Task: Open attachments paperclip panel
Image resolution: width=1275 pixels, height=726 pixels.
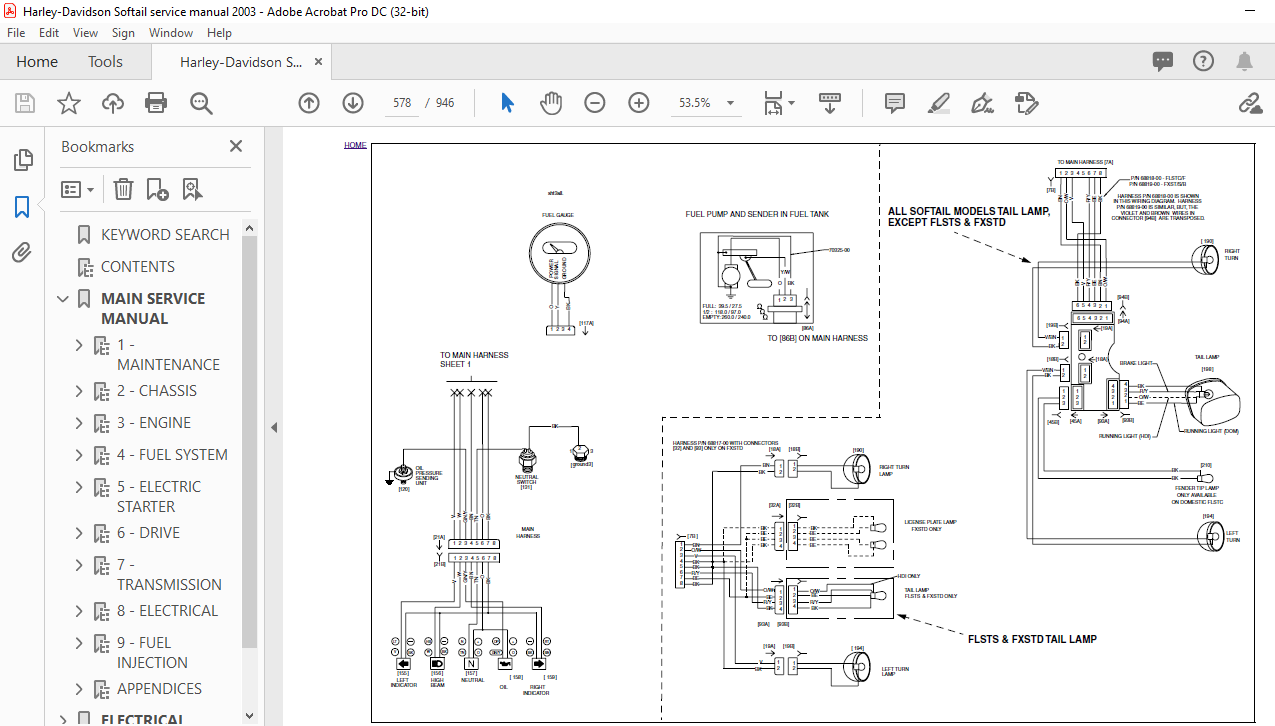Action: click(22, 253)
